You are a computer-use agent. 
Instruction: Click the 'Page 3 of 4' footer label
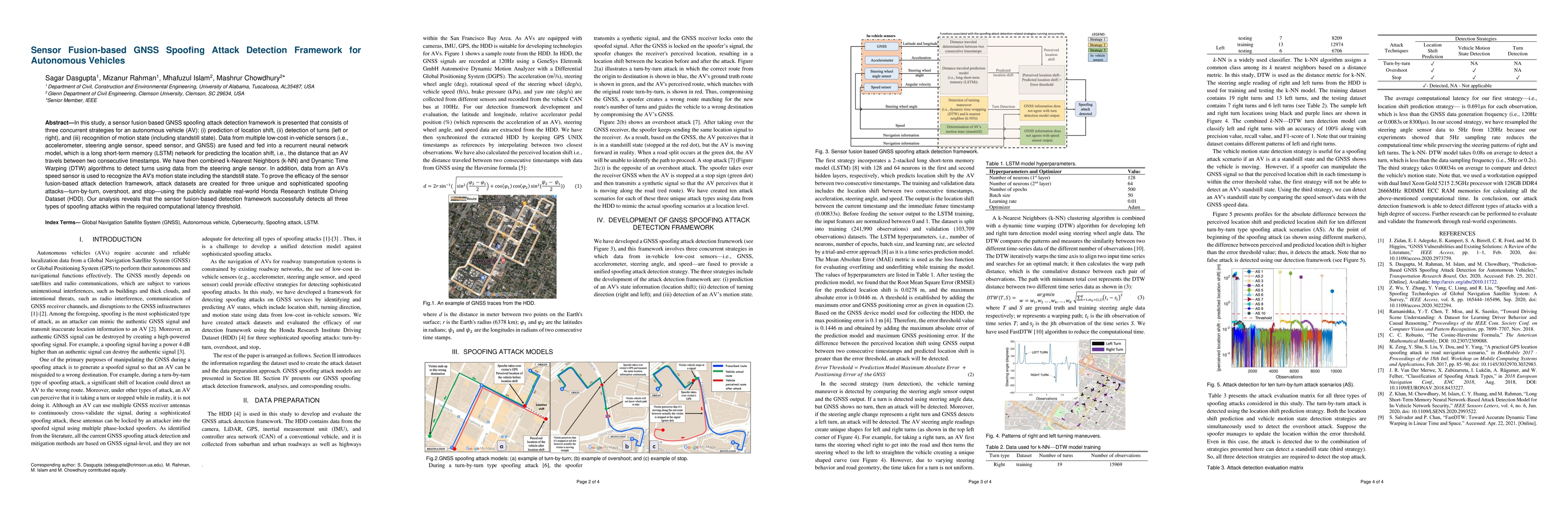click(979, 482)
